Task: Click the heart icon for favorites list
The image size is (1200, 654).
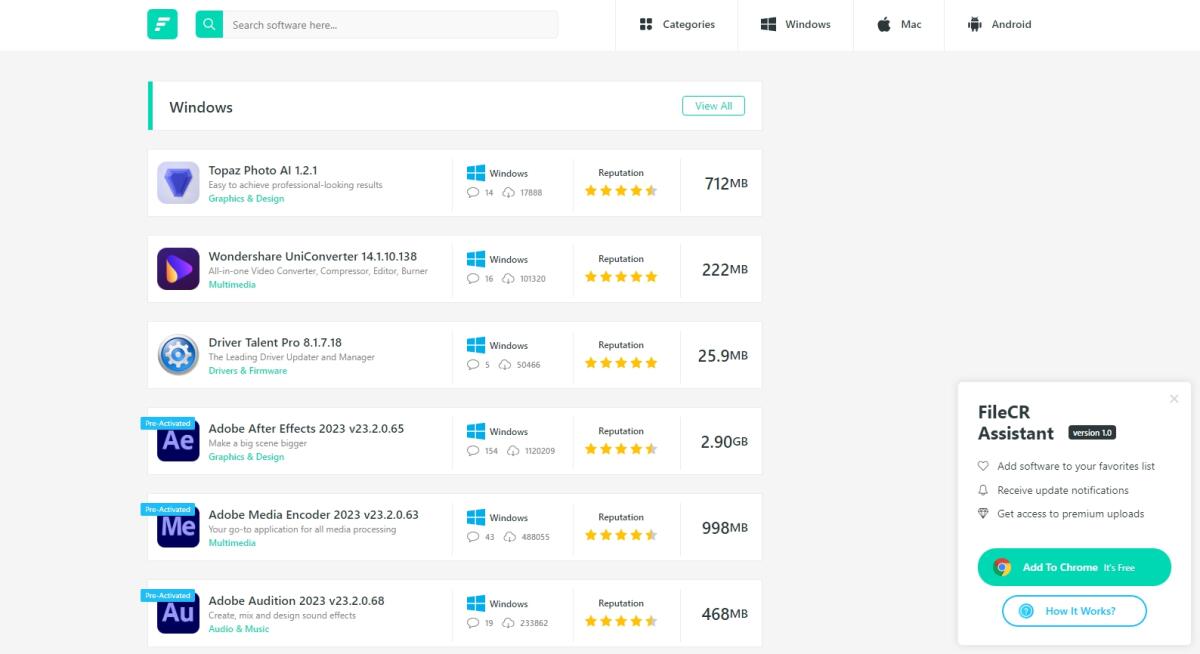Action: tap(983, 466)
